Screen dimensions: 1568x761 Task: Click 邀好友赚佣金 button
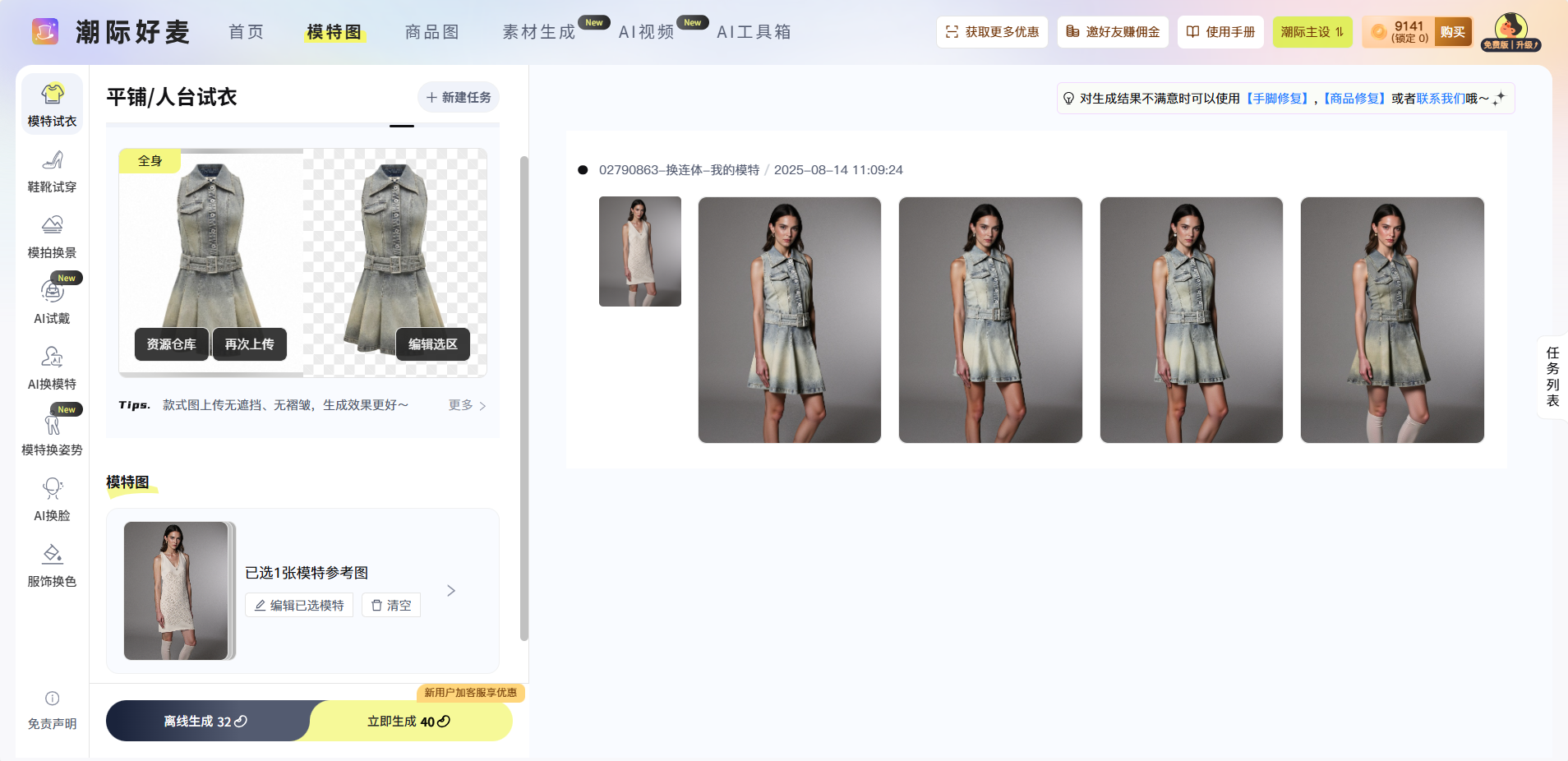(1113, 32)
